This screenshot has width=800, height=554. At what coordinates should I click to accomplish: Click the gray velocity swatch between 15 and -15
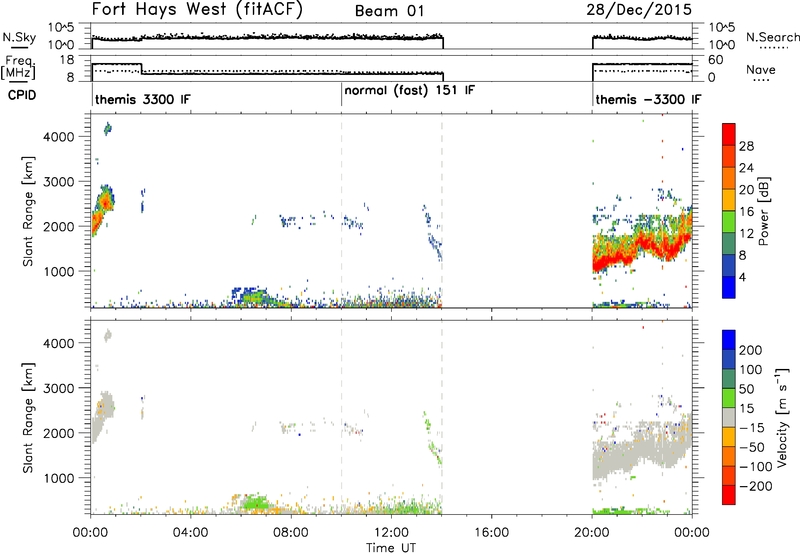729,417
